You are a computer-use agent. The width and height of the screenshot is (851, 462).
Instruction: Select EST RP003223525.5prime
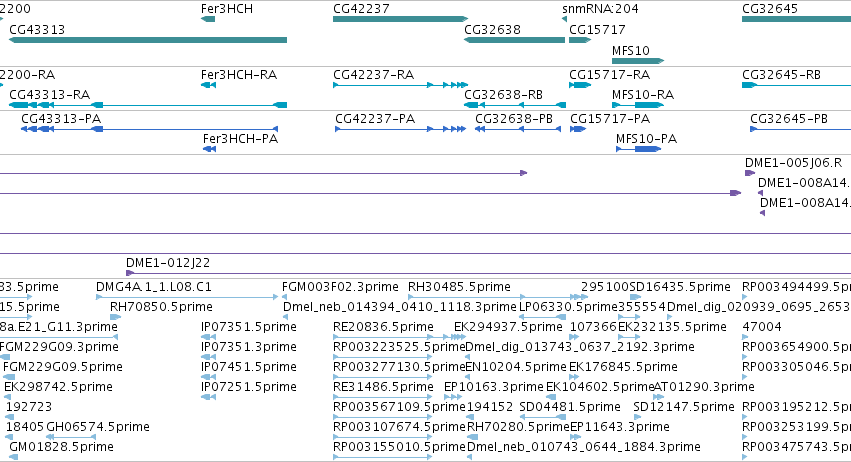(382, 357)
